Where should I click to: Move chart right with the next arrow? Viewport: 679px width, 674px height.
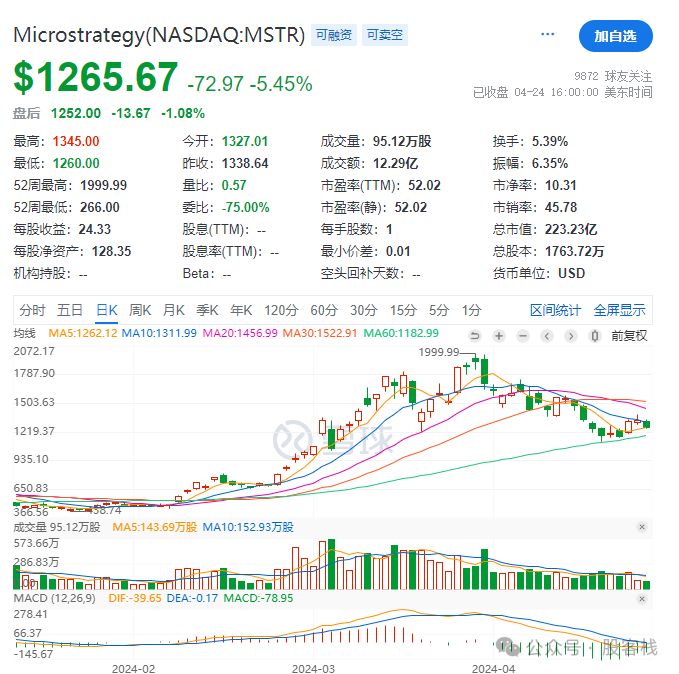pos(571,336)
